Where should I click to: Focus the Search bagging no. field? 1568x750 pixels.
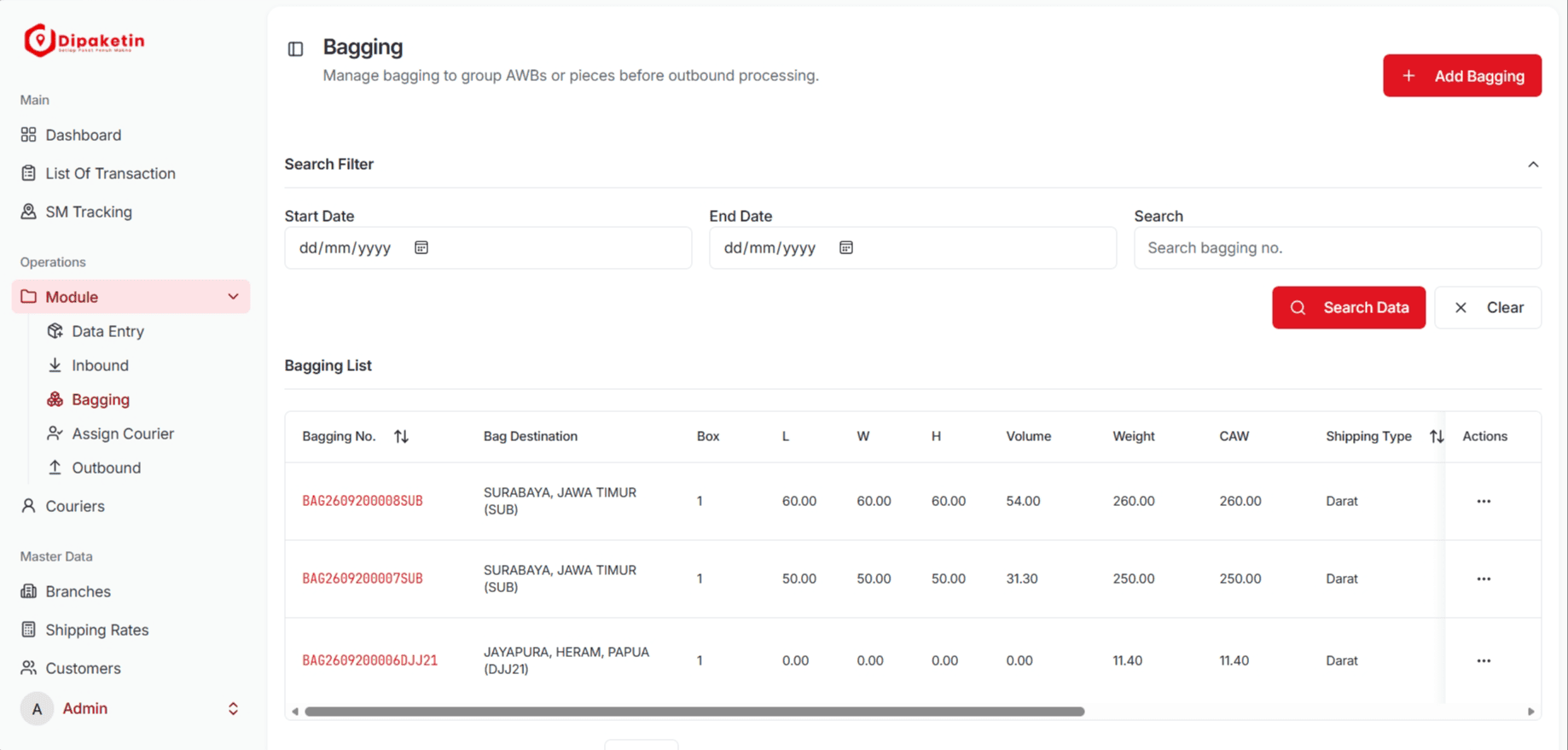[1338, 247]
